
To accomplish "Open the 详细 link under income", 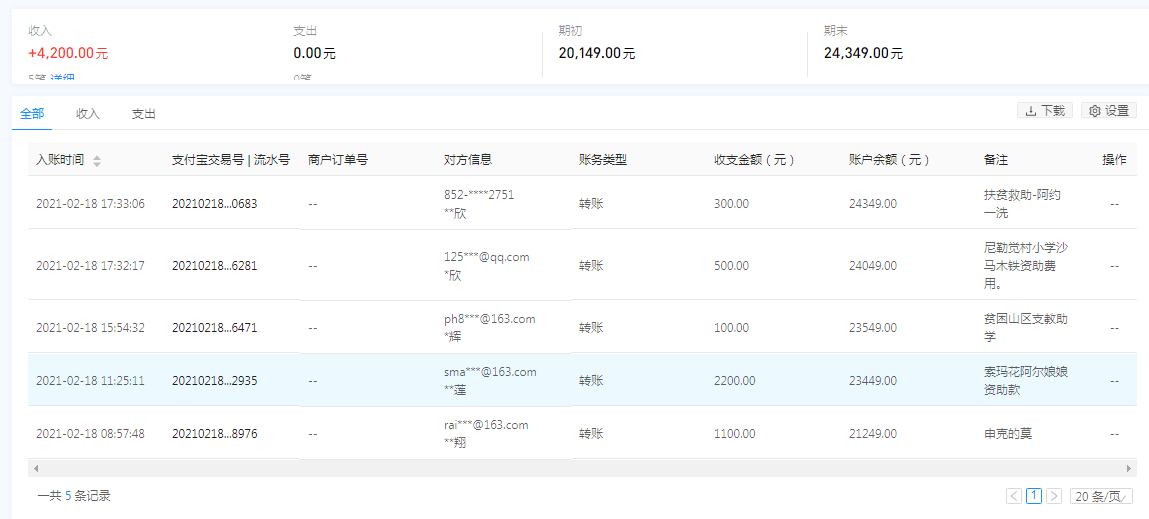I will 63,79.
